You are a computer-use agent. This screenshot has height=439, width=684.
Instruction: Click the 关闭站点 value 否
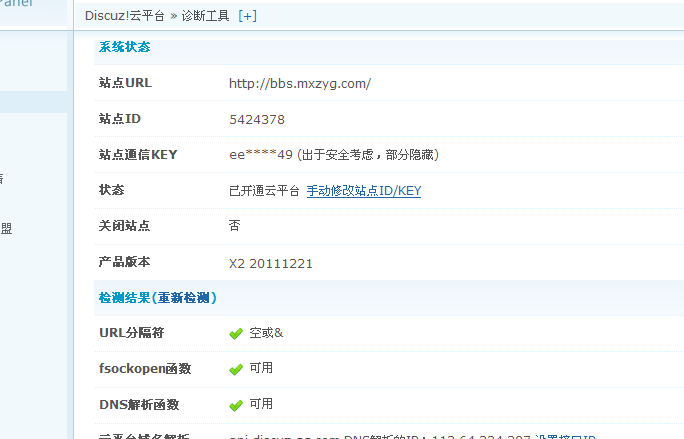[x=234, y=226]
